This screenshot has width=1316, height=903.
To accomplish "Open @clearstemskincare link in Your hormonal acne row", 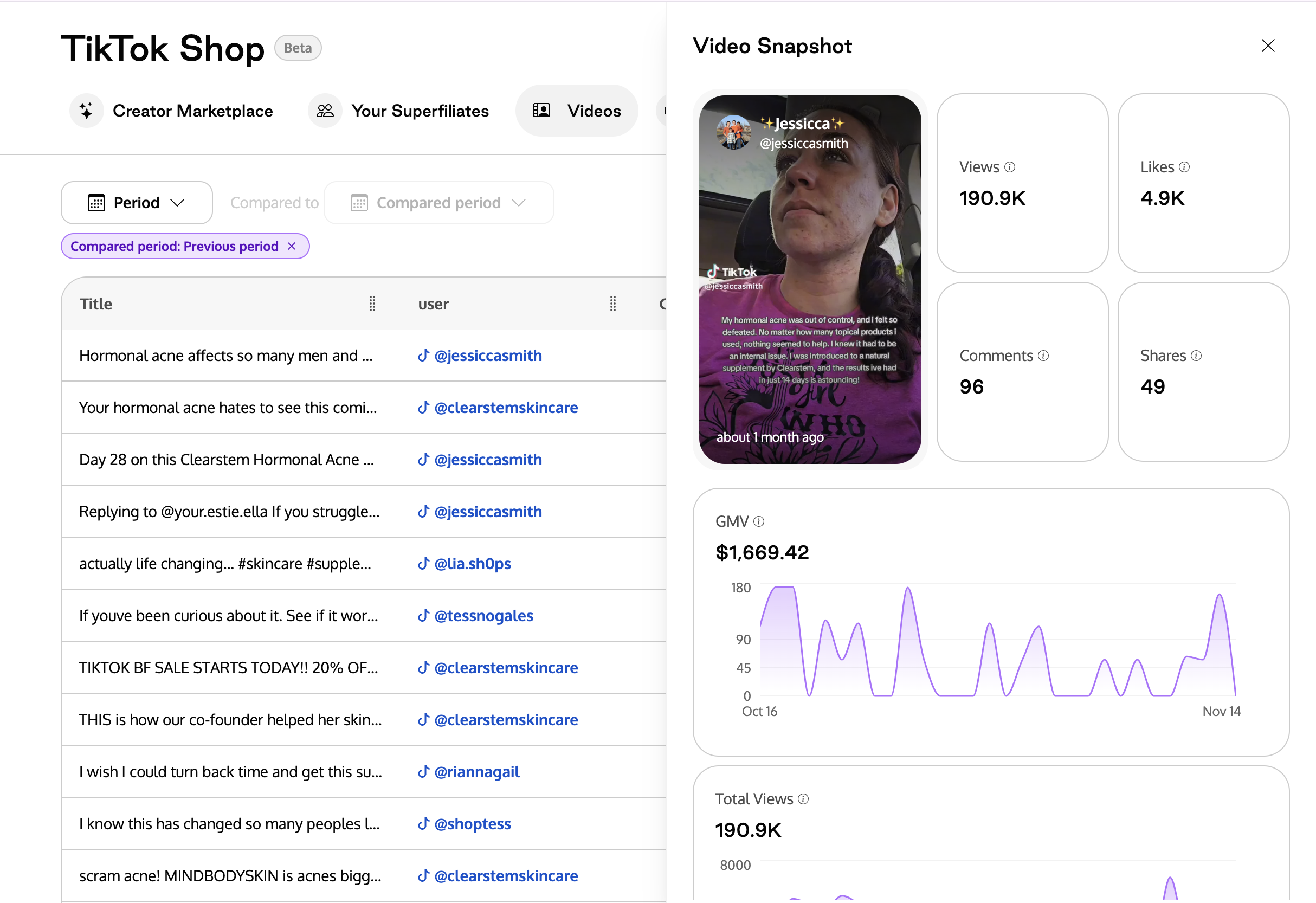I will pyautogui.click(x=506, y=408).
